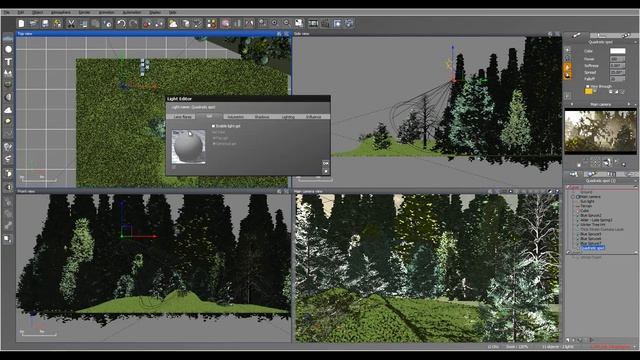
Task: Click the yellow swatch under View through
Action: [589, 92]
